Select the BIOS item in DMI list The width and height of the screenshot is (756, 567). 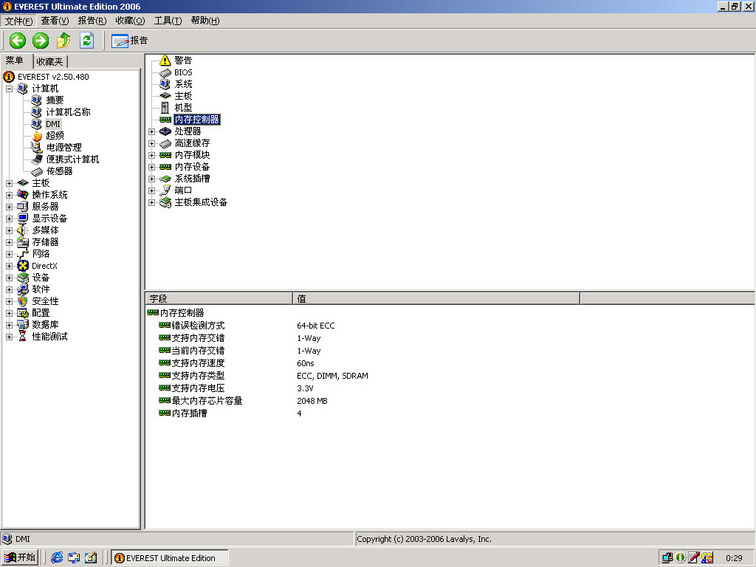click(183, 72)
